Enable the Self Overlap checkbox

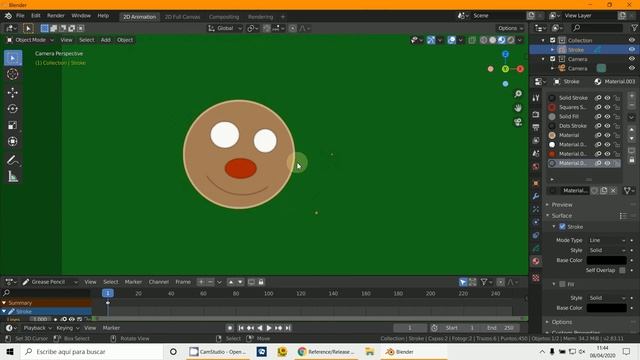point(622,270)
